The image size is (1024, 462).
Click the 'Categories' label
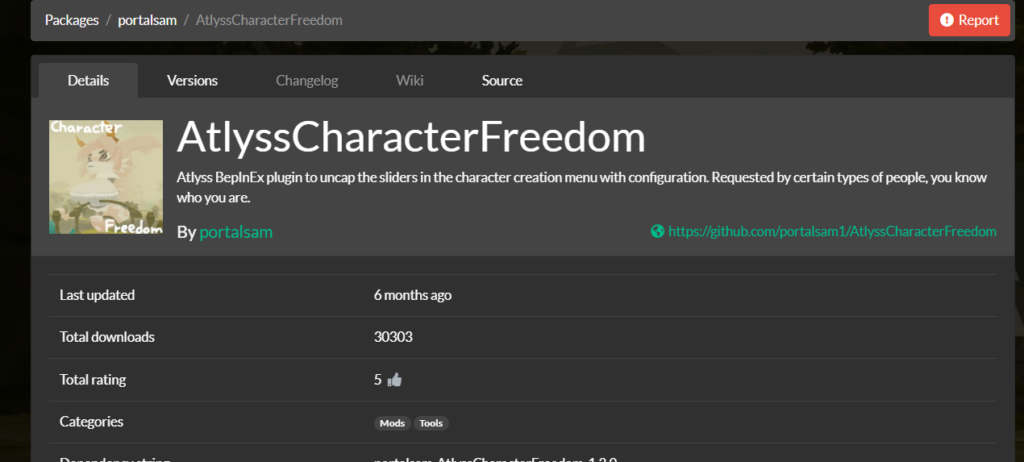click(91, 421)
